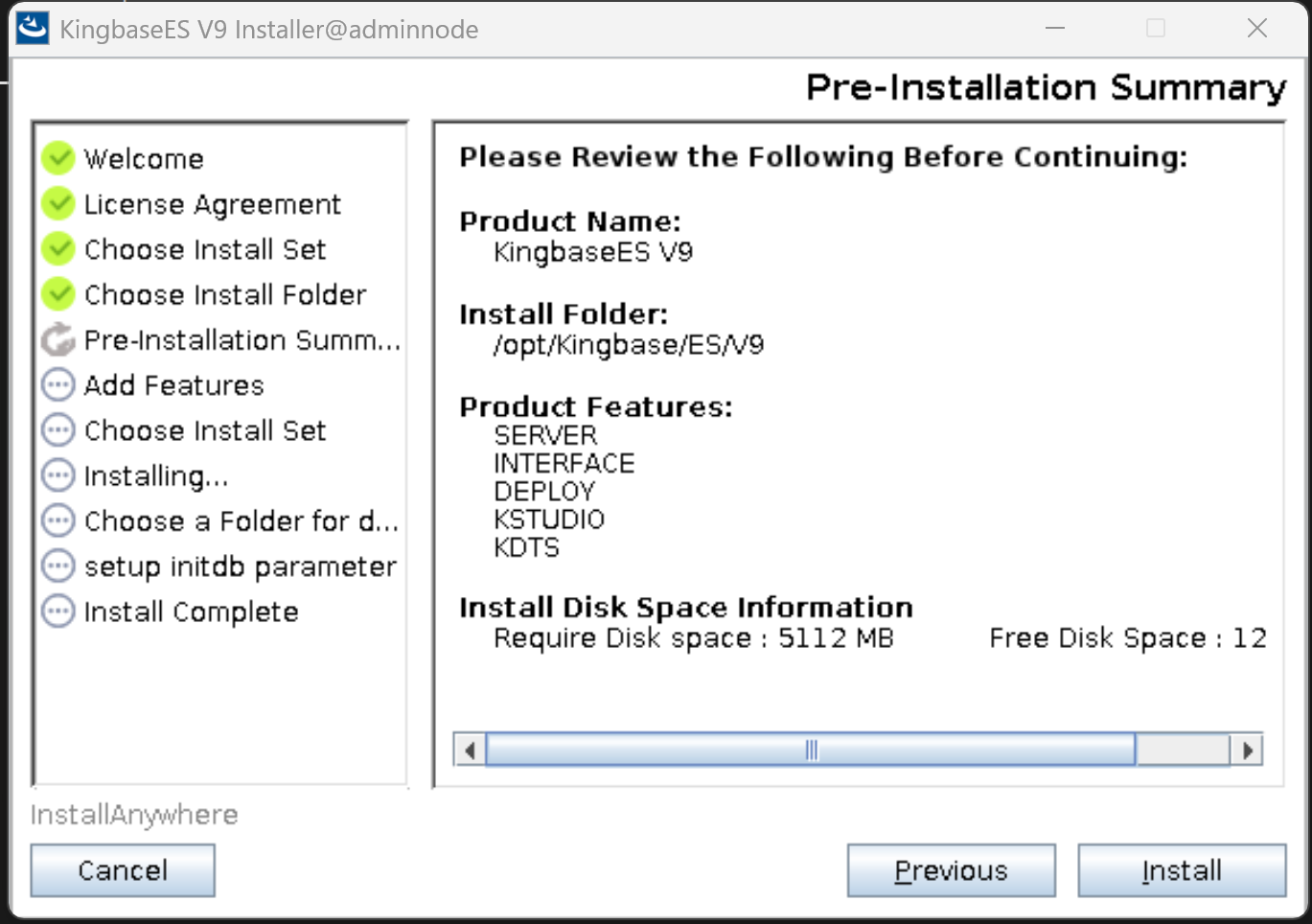
Task: Click the InstallAnywhere label
Action: point(134,815)
